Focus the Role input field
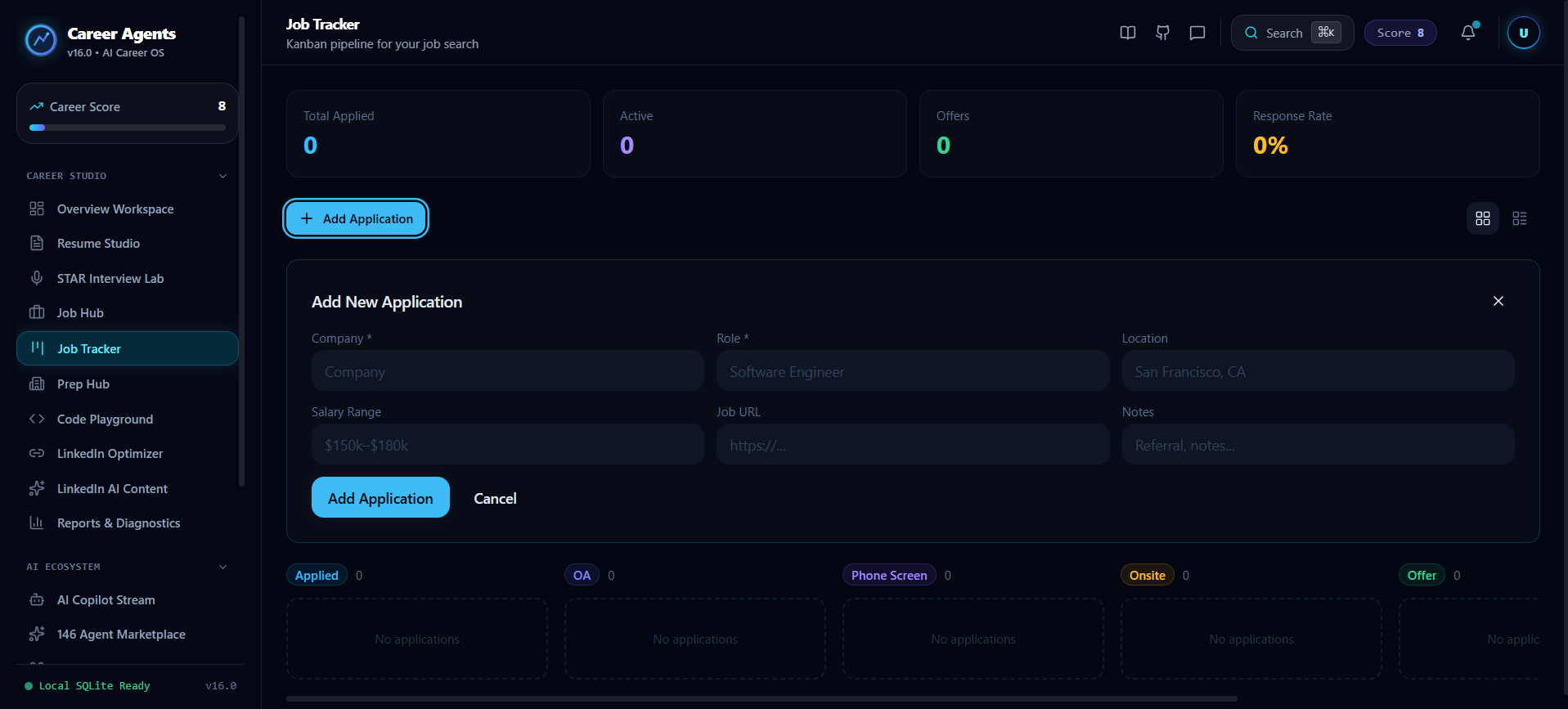The width and height of the screenshot is (1568, 709). [x=913, y=370]
